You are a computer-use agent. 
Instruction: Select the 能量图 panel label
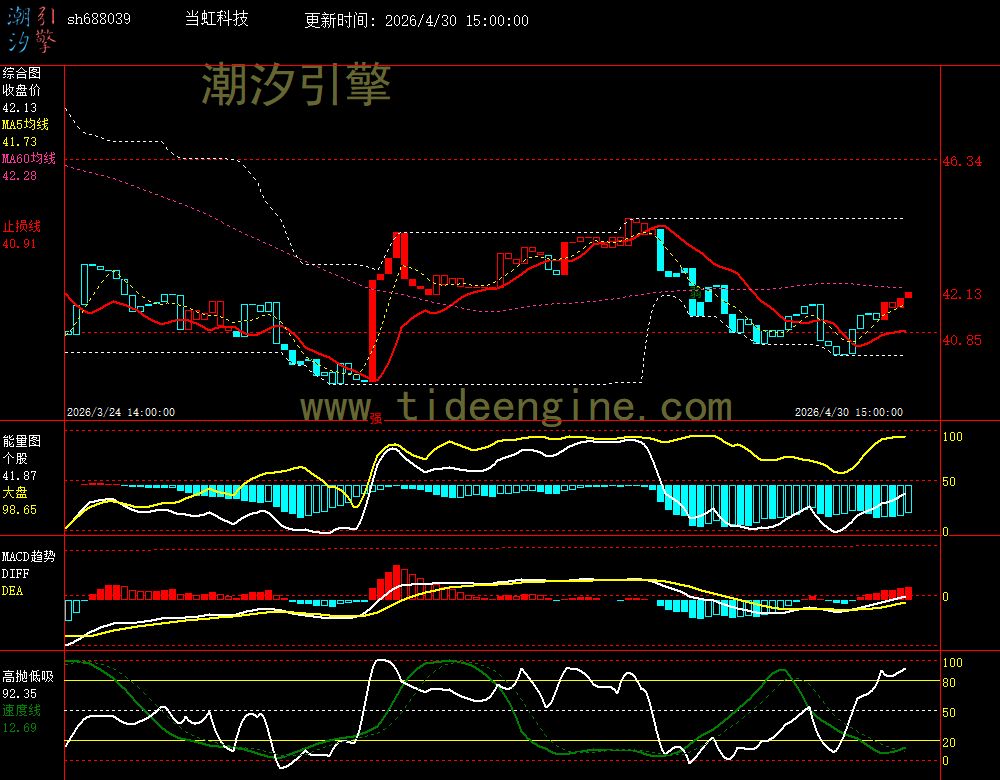(22, 441)
